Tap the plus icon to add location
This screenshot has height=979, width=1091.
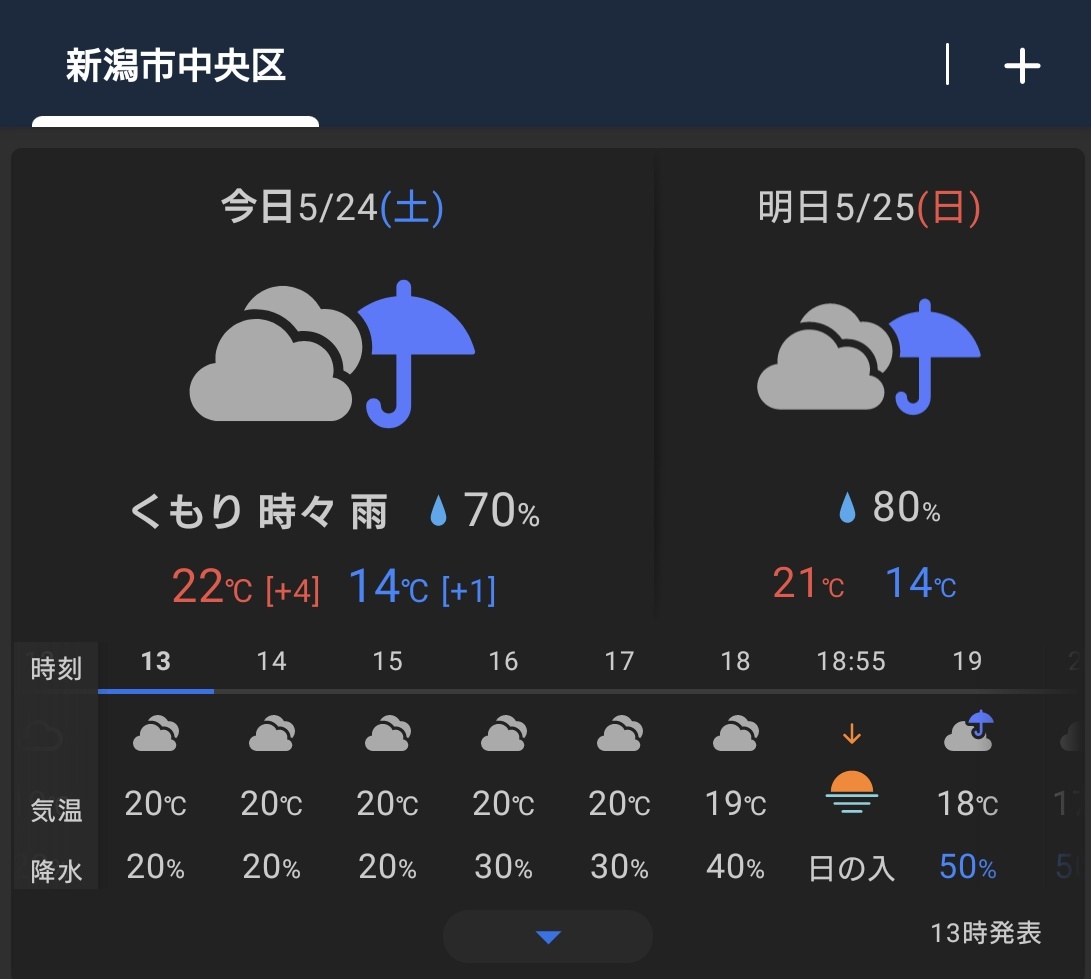tap(1021, 66)
